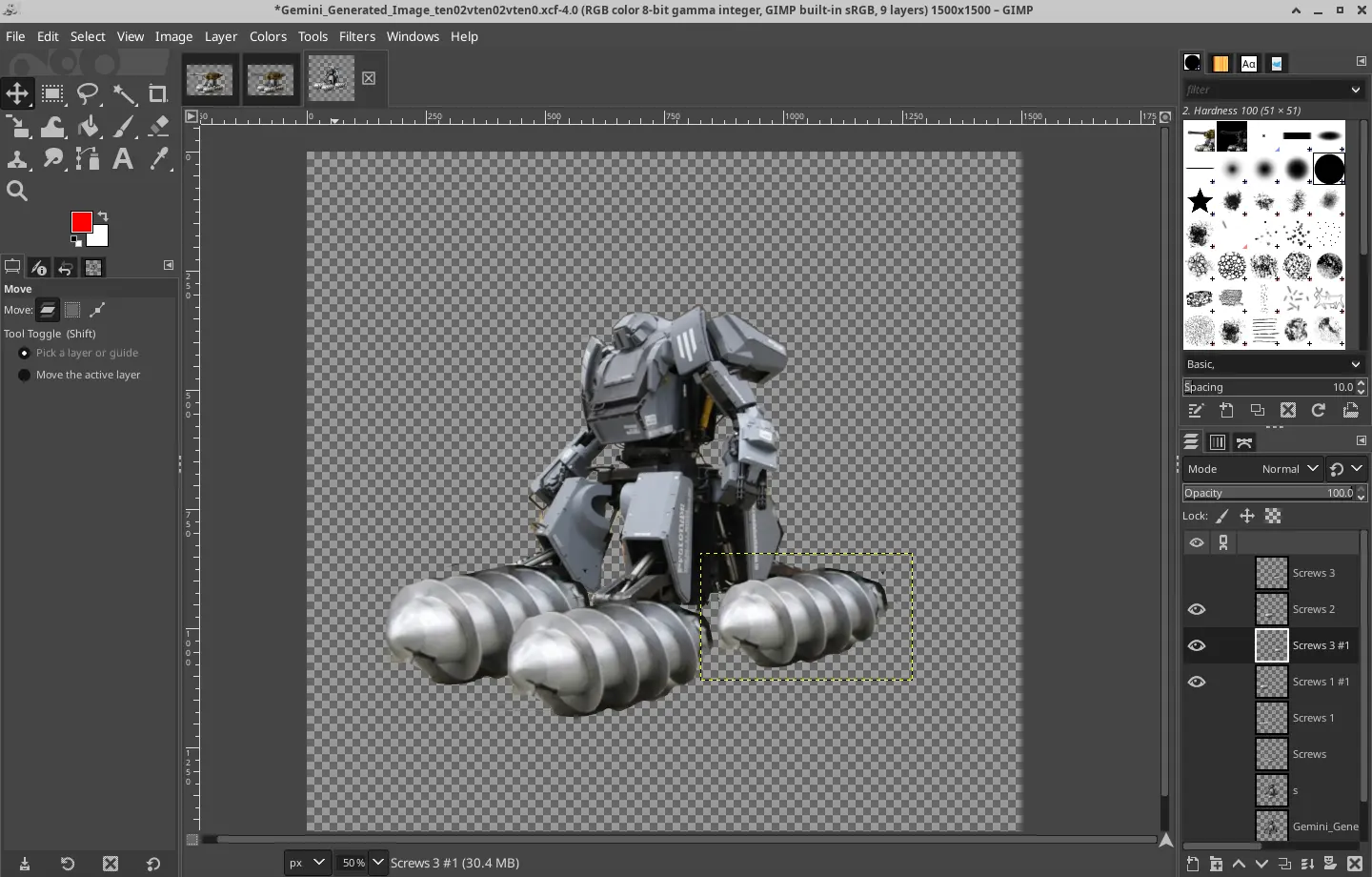Select the Rectangle Select tool
The height and width of the screenshot is (877, 1372).
coord(52,93)
